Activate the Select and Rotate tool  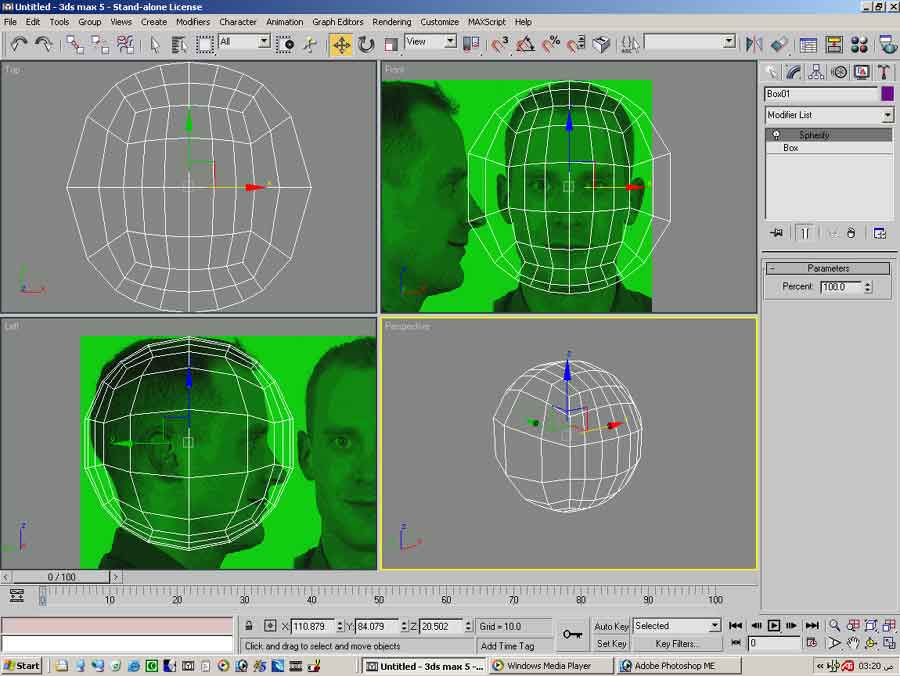click(366, 44)
